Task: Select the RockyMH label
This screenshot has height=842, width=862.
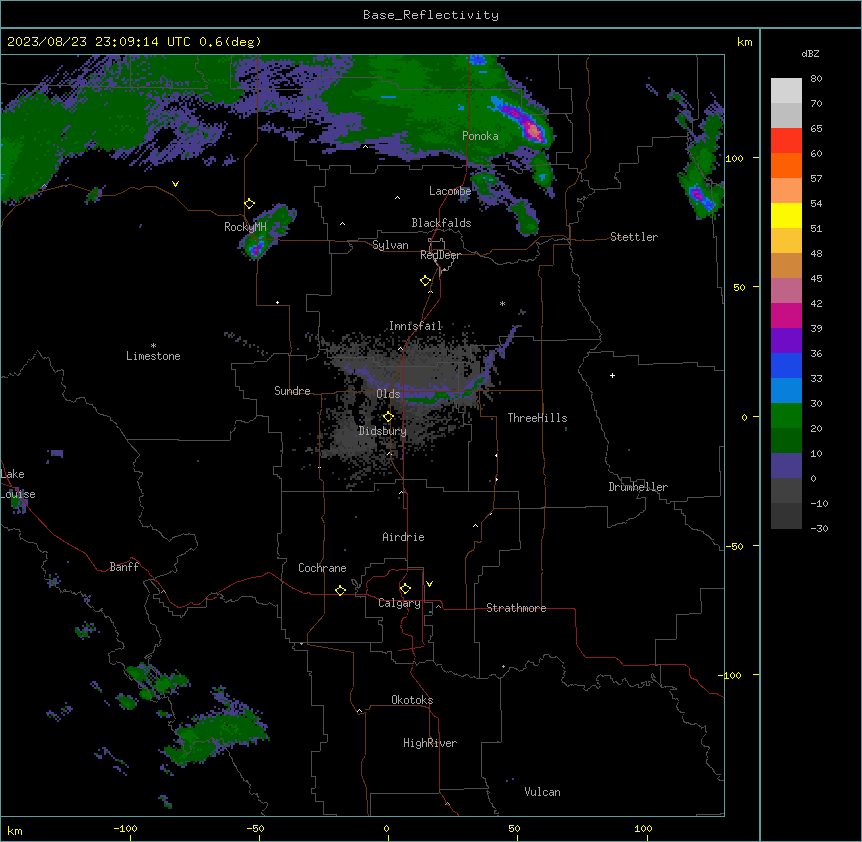Action: 245,227
